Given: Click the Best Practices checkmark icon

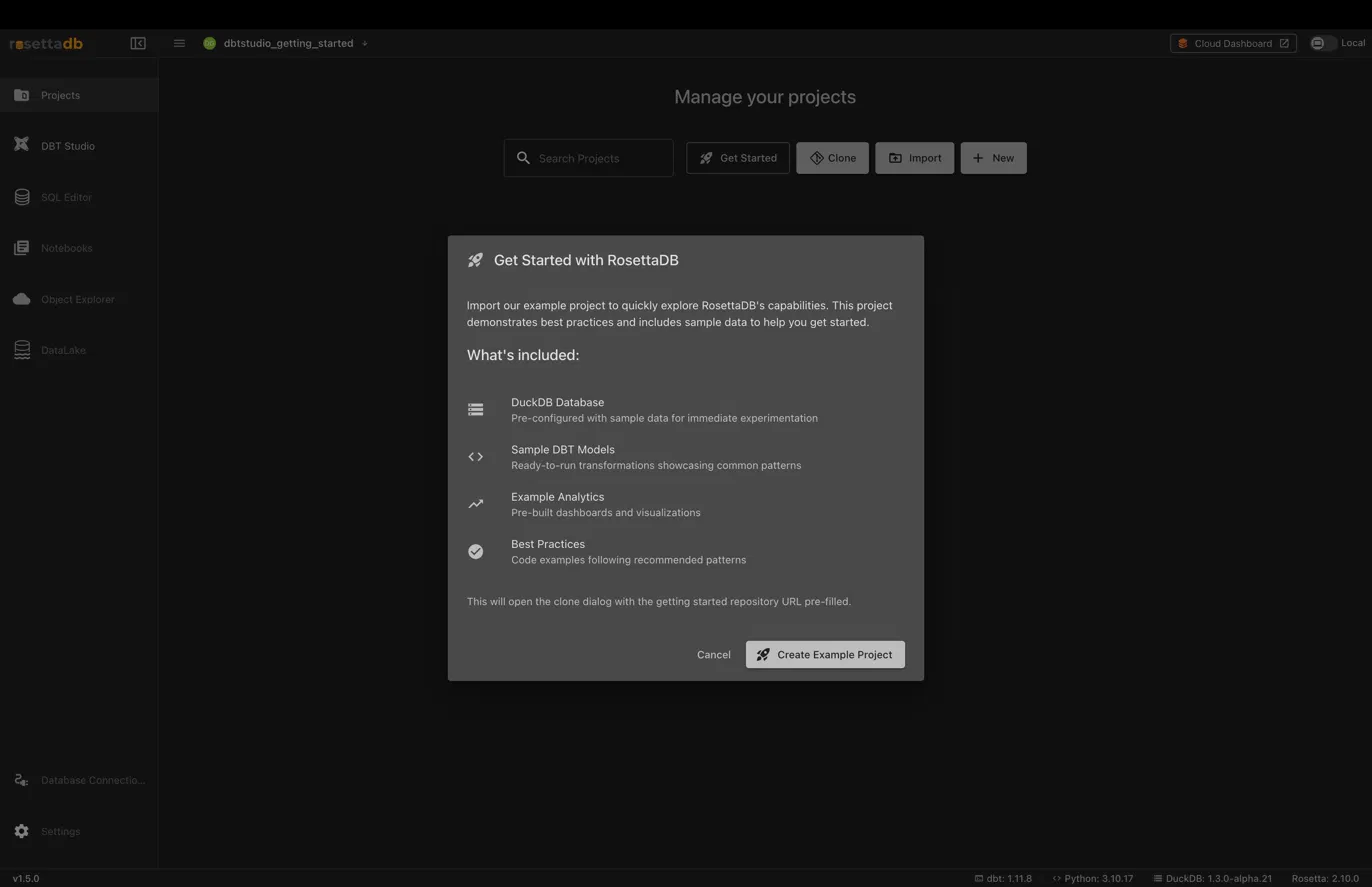Looking at the screenshot, I should (476, 551).
